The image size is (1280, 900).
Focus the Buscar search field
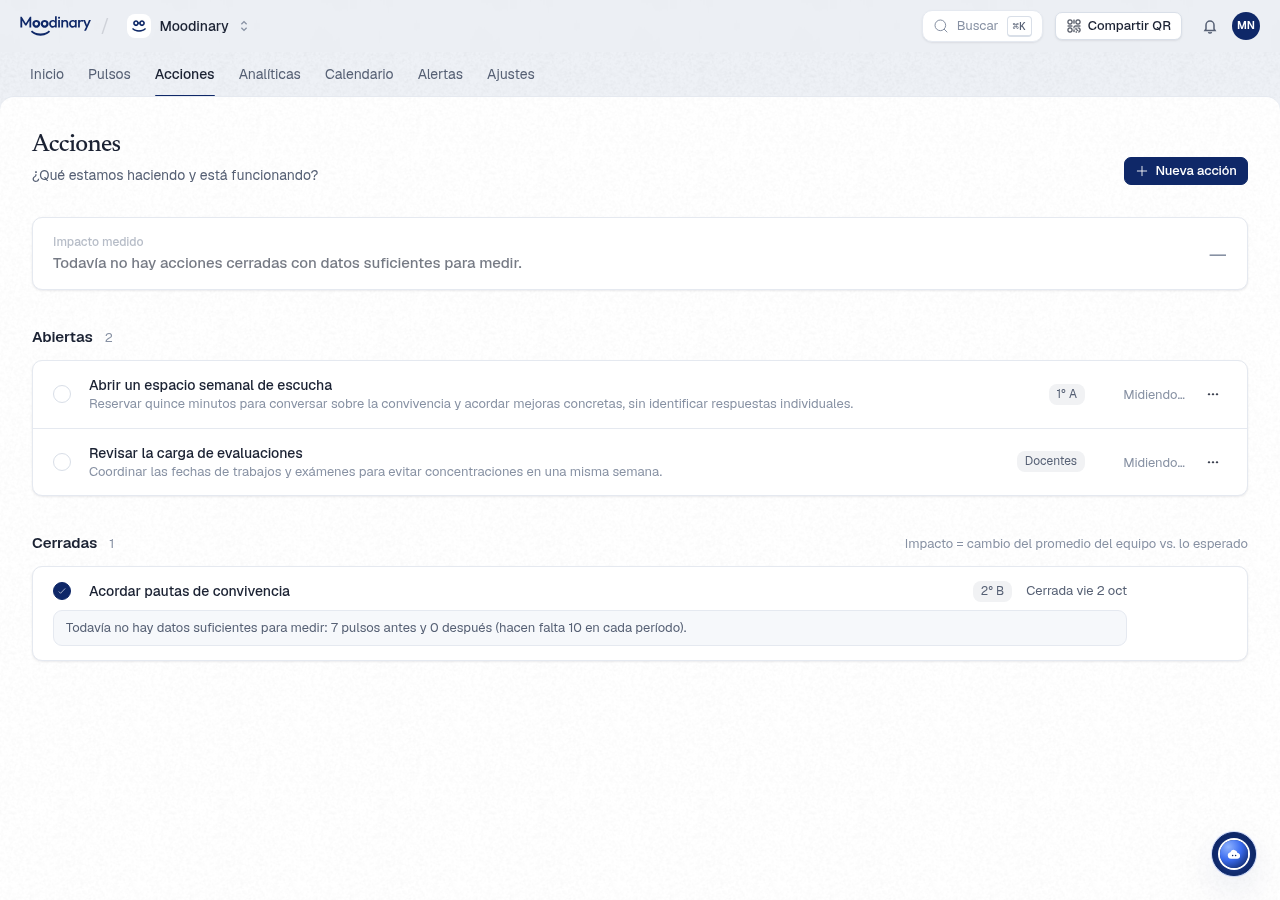982,26
